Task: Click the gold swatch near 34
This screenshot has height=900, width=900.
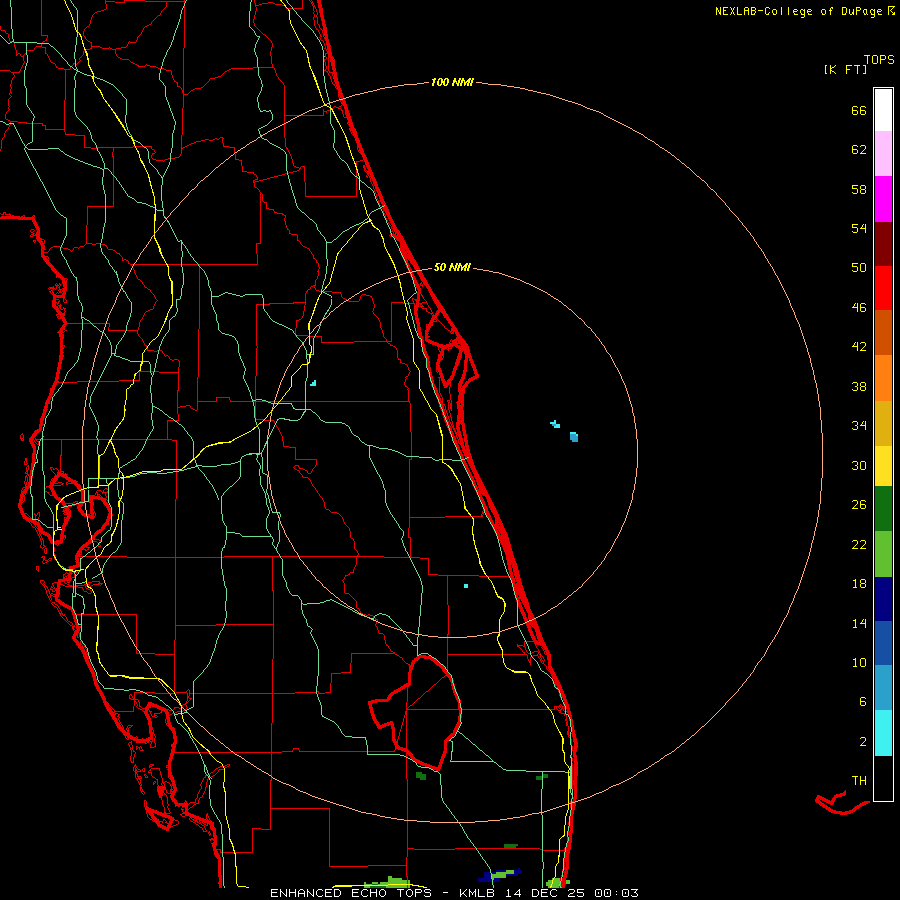Action: (x=883, y=423)
